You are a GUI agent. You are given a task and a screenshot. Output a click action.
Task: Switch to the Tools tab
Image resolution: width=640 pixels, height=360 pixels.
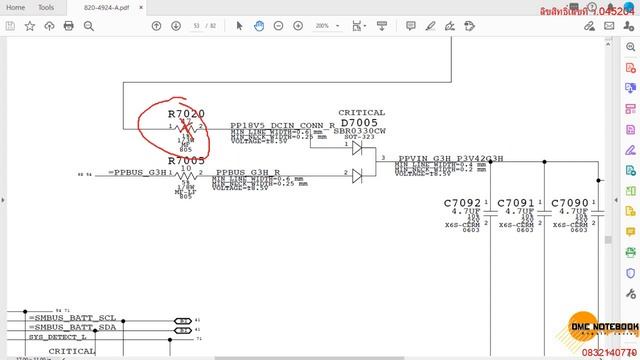pyautogui.click(x=46, y=7)
